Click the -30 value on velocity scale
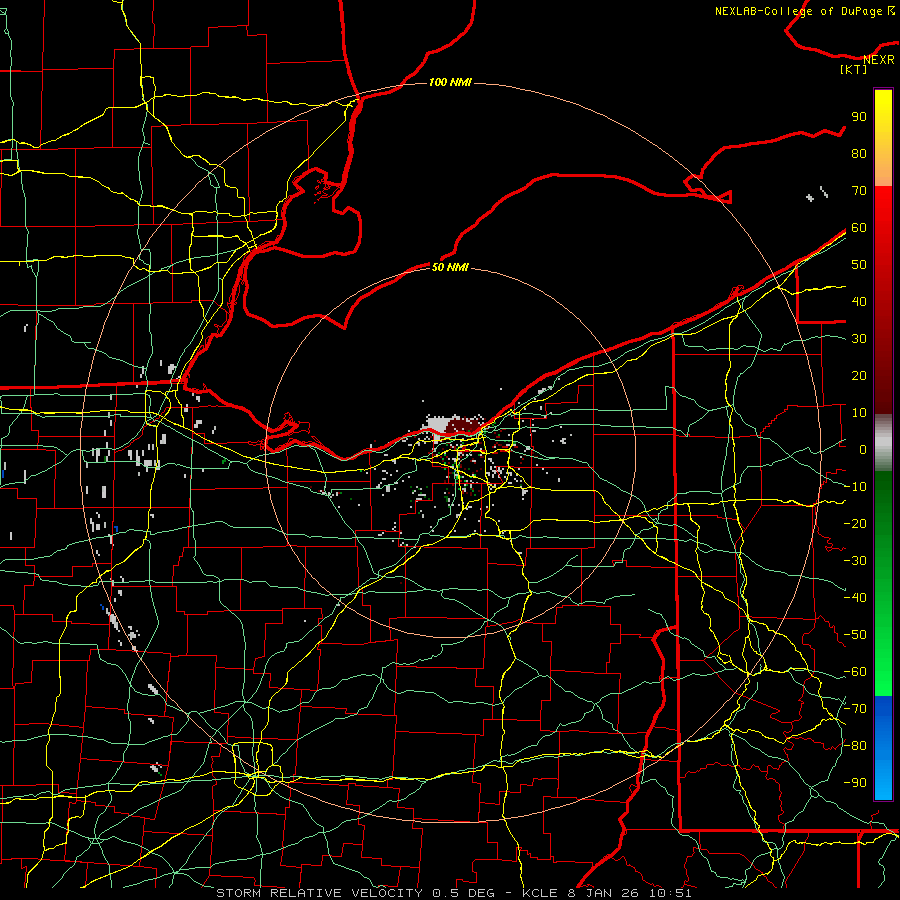 [855, 561]
